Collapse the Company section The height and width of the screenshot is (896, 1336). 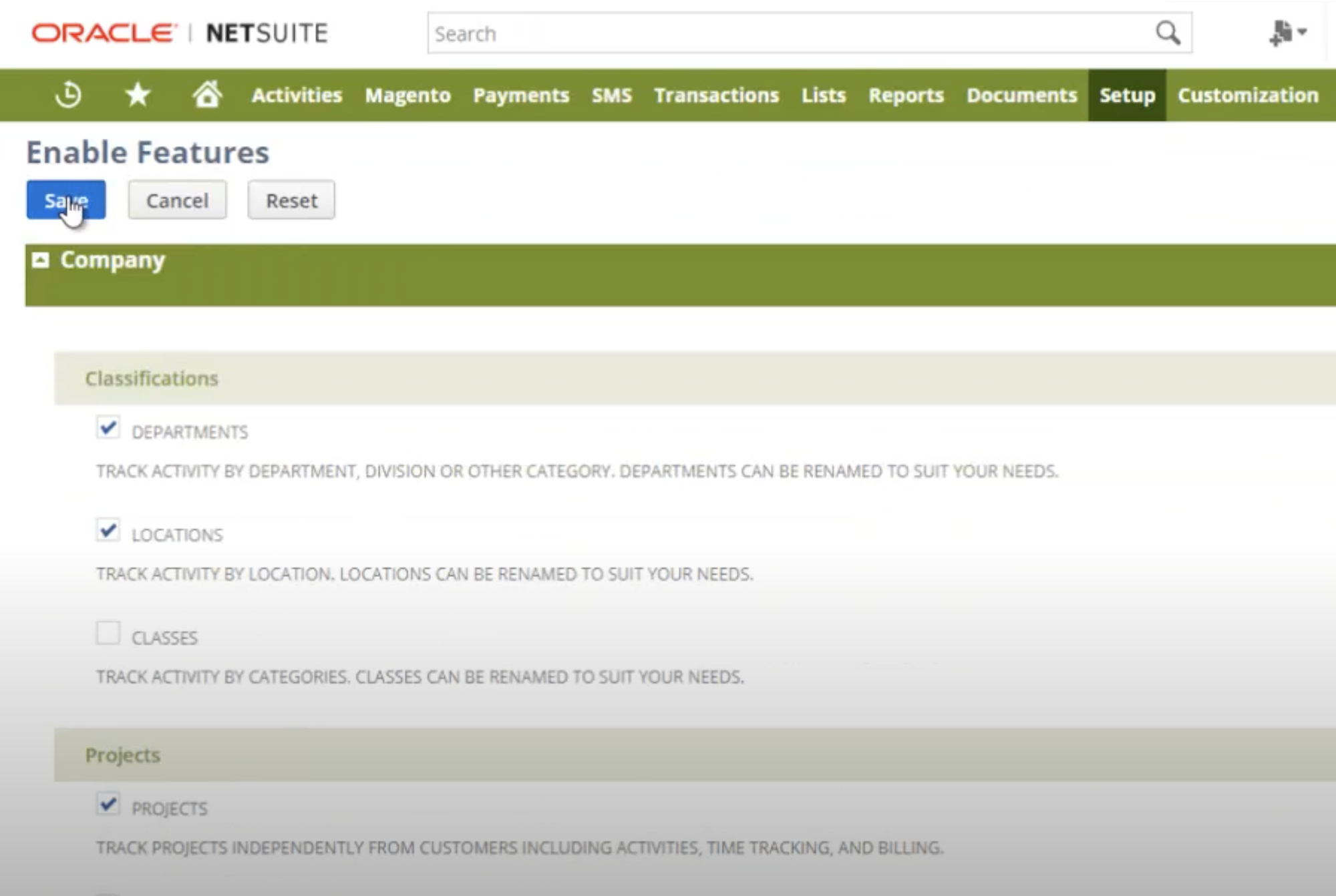coord(41,260)
